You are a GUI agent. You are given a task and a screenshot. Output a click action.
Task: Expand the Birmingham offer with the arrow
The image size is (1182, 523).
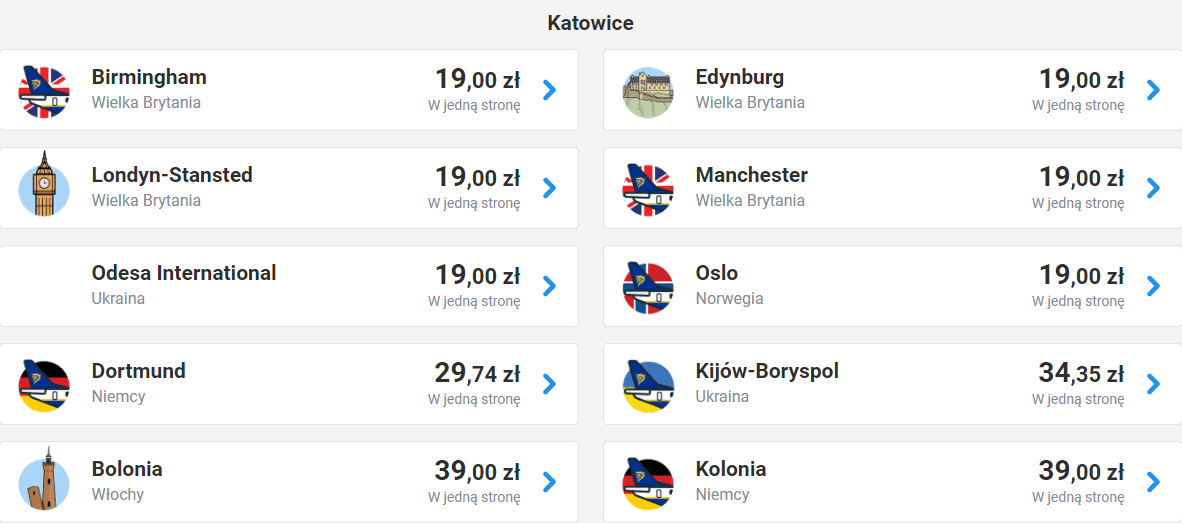[549, 90]
